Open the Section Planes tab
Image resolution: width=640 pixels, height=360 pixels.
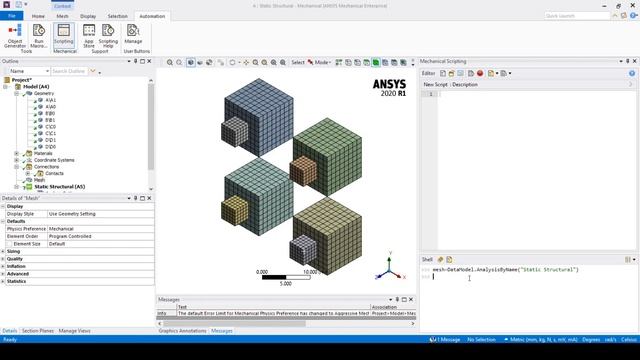(x=38, y=331)
